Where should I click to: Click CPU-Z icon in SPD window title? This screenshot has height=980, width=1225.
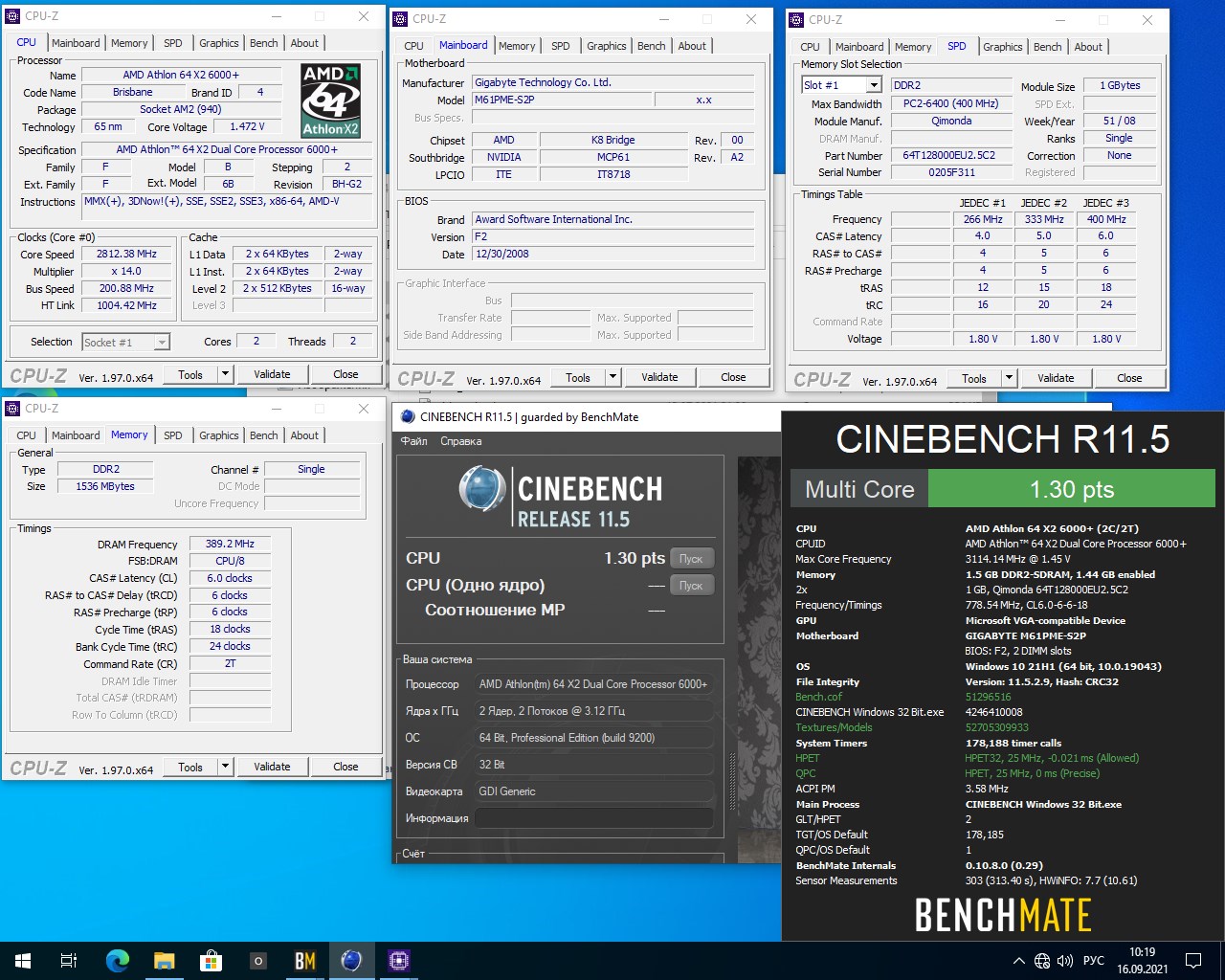[797, 19]
